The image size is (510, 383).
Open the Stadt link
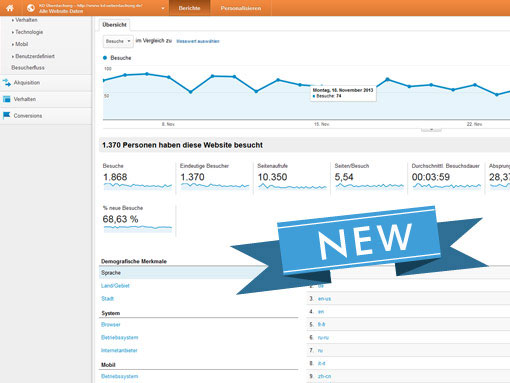tap(107, 299)
